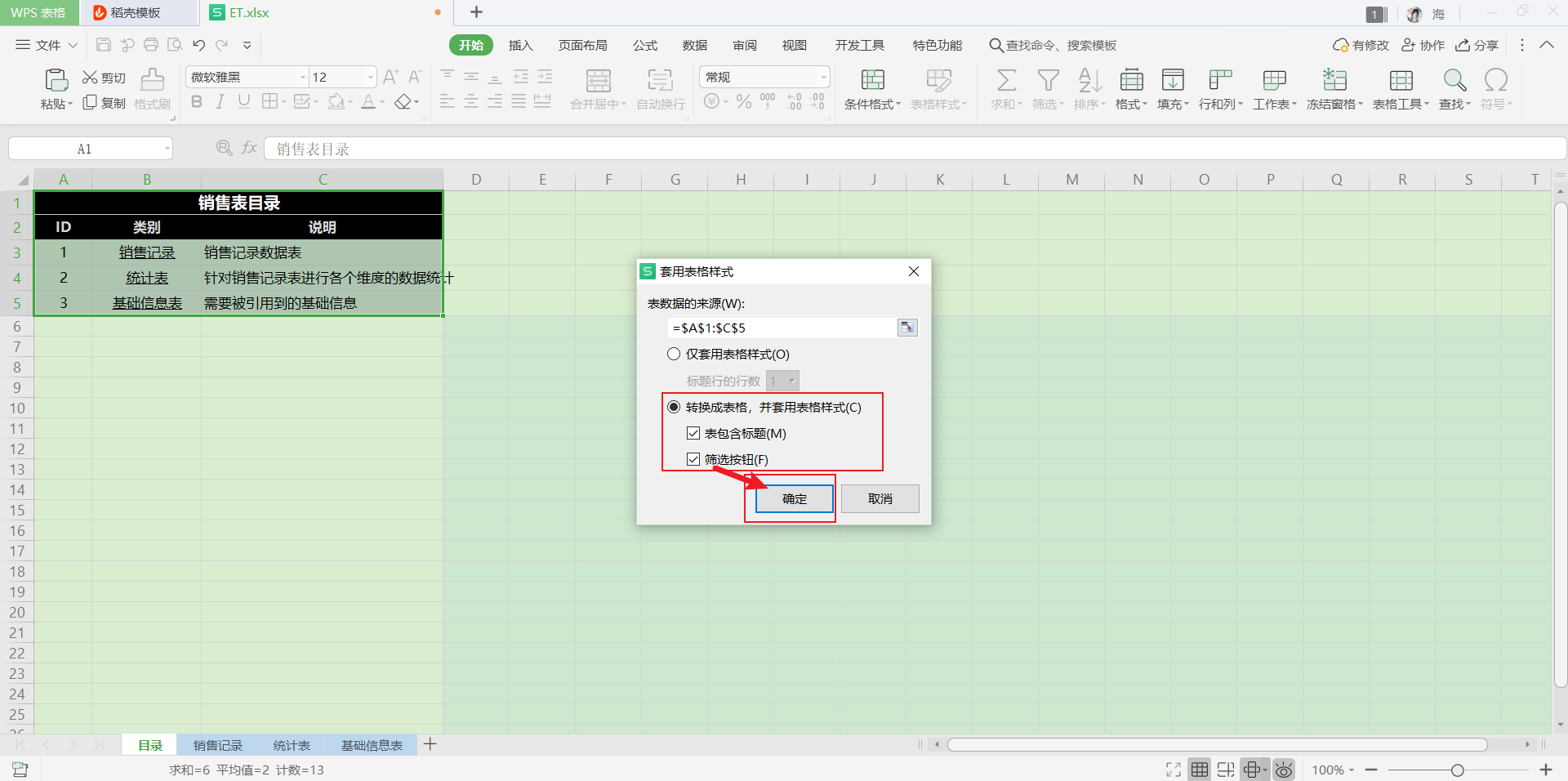Image resolution: width=1568 pixels, height=781 pixels.
Task: Toggle Italic formatting
Action: coord(220,101)
